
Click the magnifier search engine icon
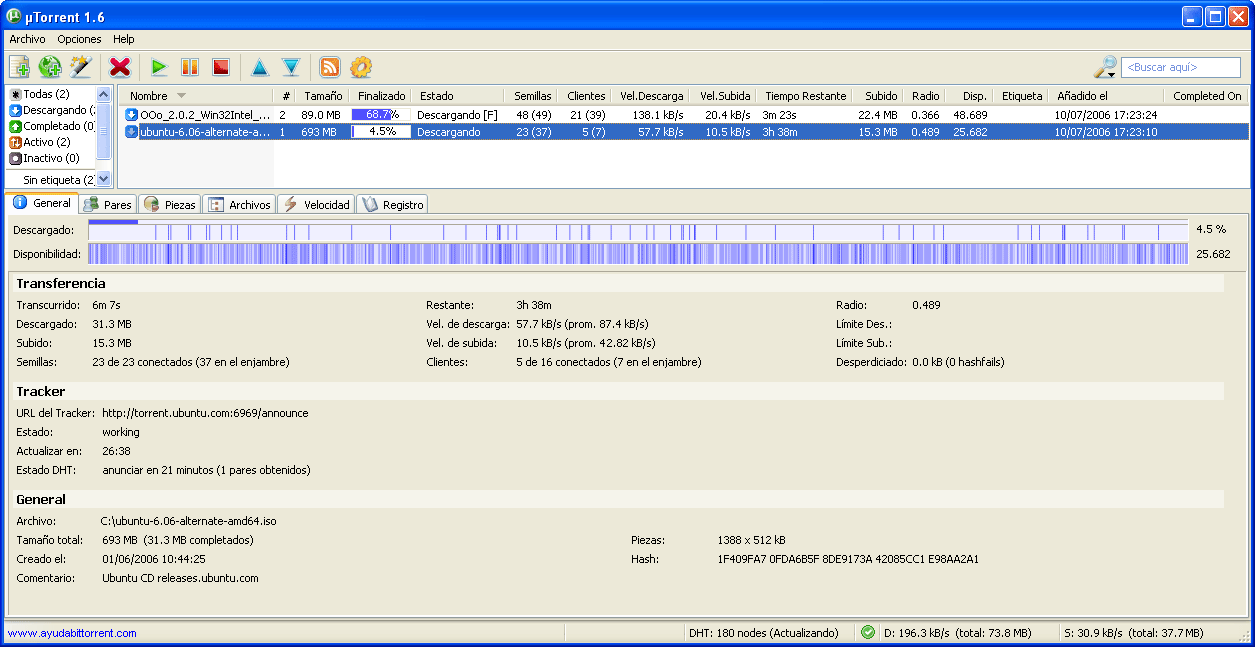tap(1105, 67)
